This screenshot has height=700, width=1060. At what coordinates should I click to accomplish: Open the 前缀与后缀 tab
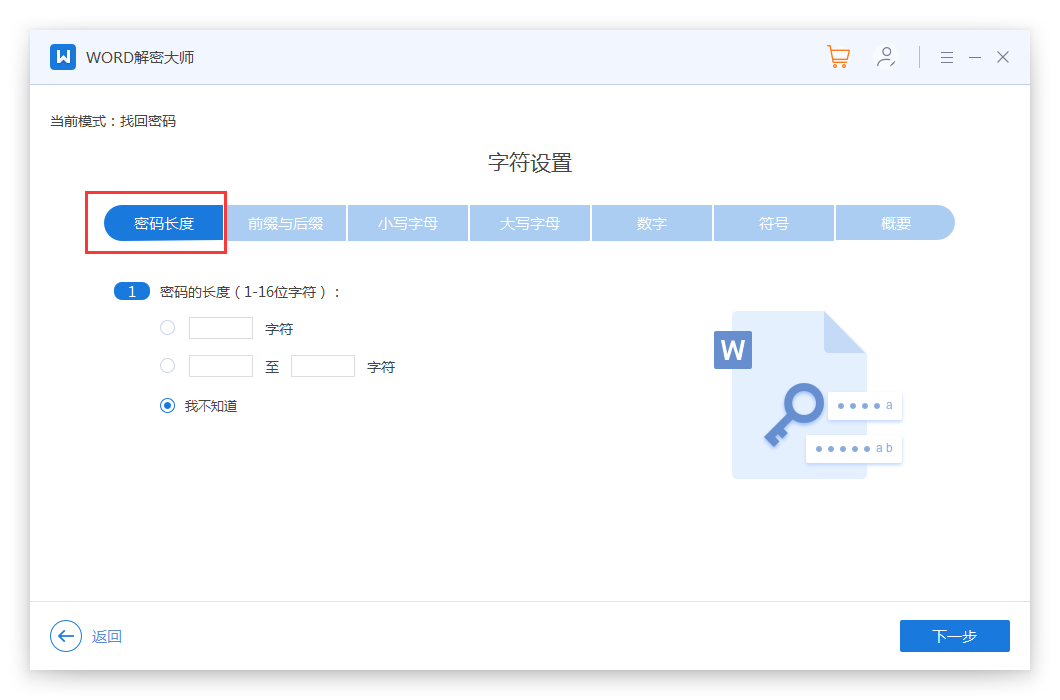pos(286,223)
